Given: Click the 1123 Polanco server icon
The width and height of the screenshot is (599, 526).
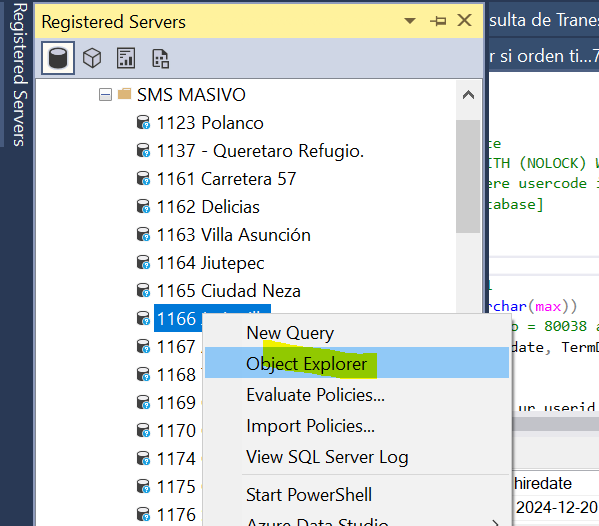Looking at the screenshot, I should pyautogui.click(x=143, y=123).
